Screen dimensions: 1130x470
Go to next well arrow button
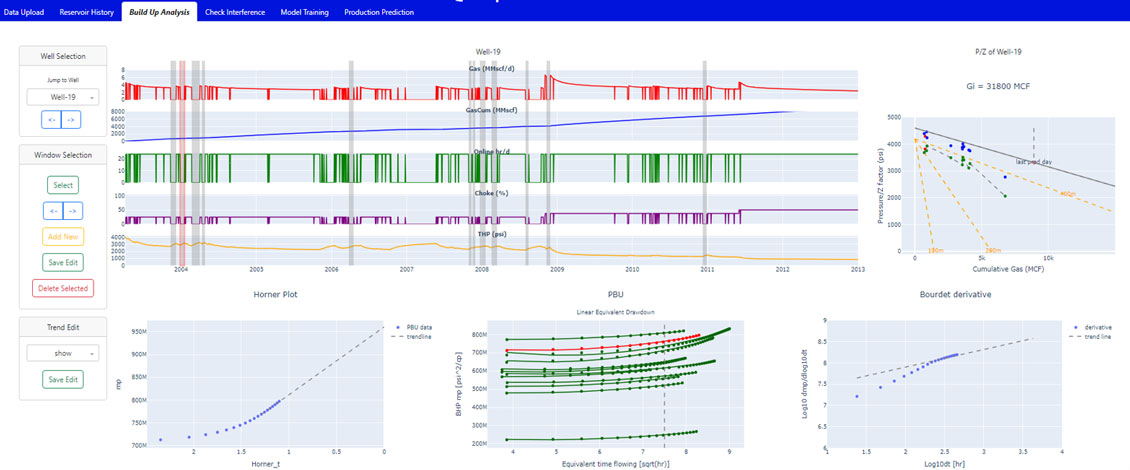tap(71, 120)
